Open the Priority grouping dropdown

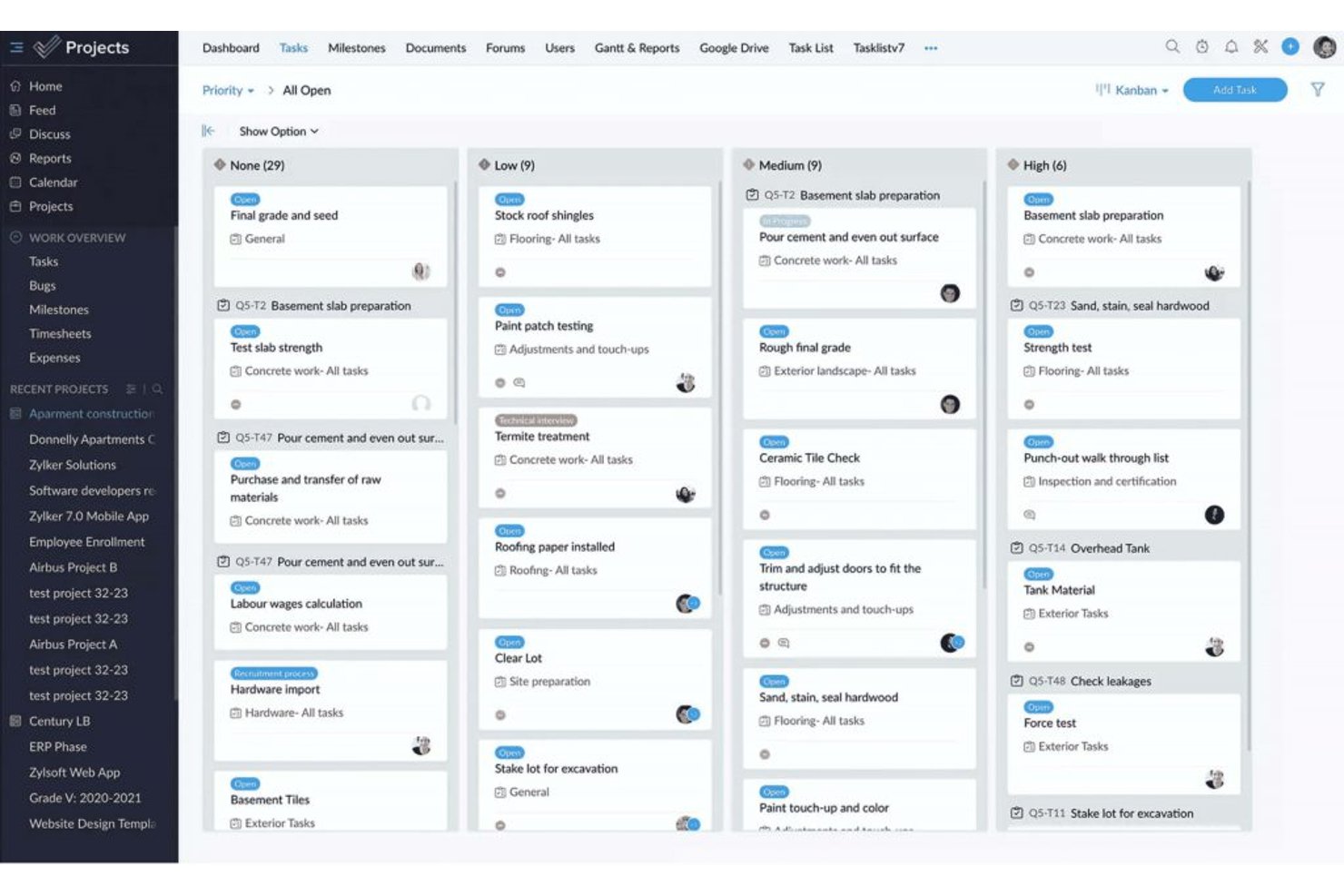228,90
